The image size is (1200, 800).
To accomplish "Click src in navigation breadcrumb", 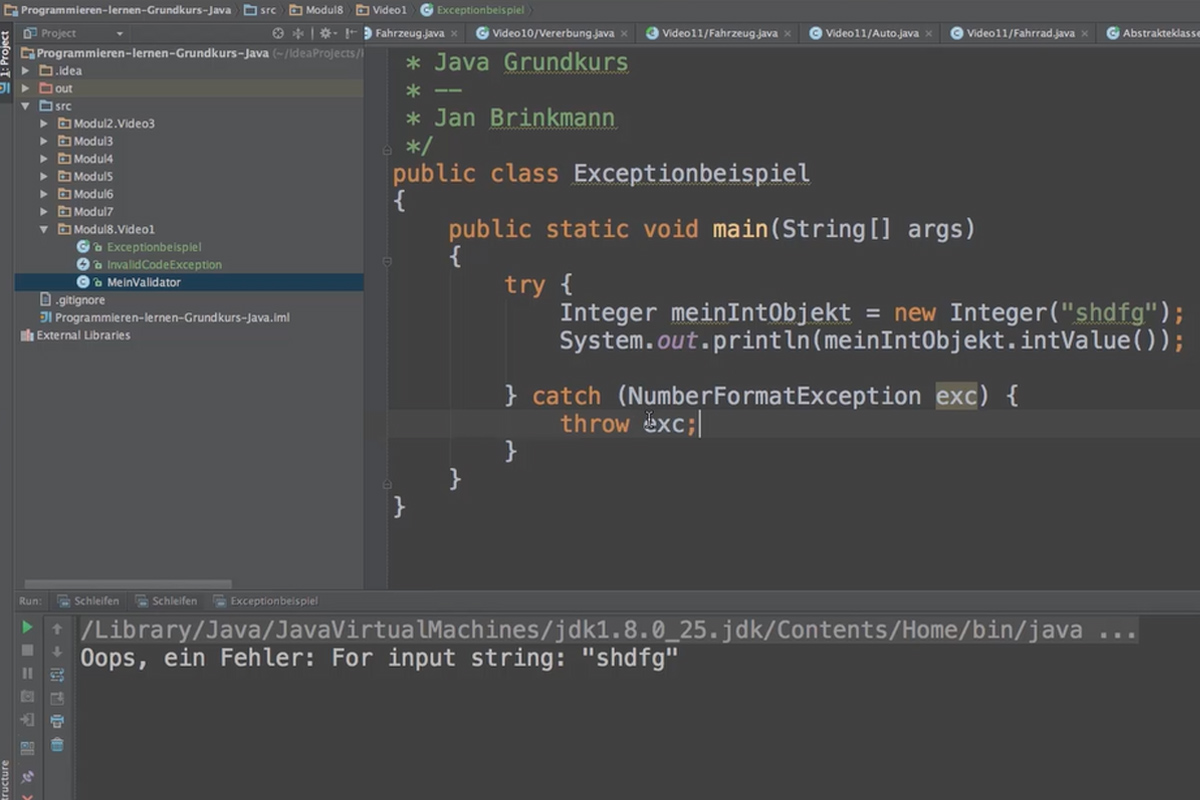I will [261, 10].
